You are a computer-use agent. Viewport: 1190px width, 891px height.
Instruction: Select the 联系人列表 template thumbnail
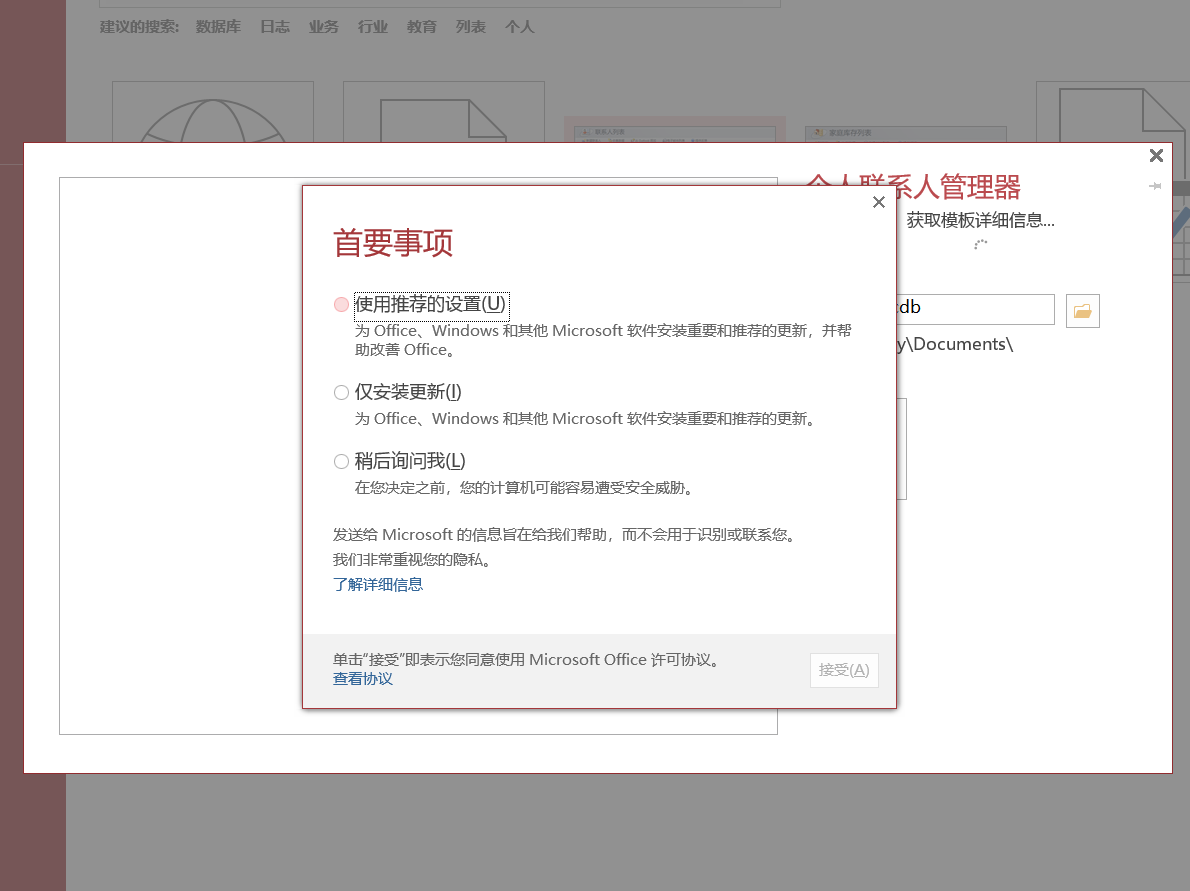[x=675, y=129]
